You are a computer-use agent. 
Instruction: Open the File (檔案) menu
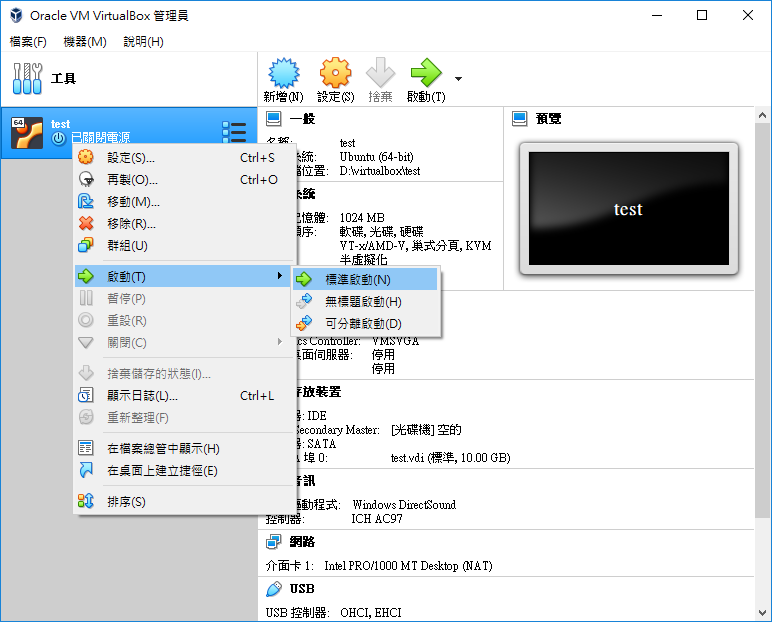pos(28,42)
